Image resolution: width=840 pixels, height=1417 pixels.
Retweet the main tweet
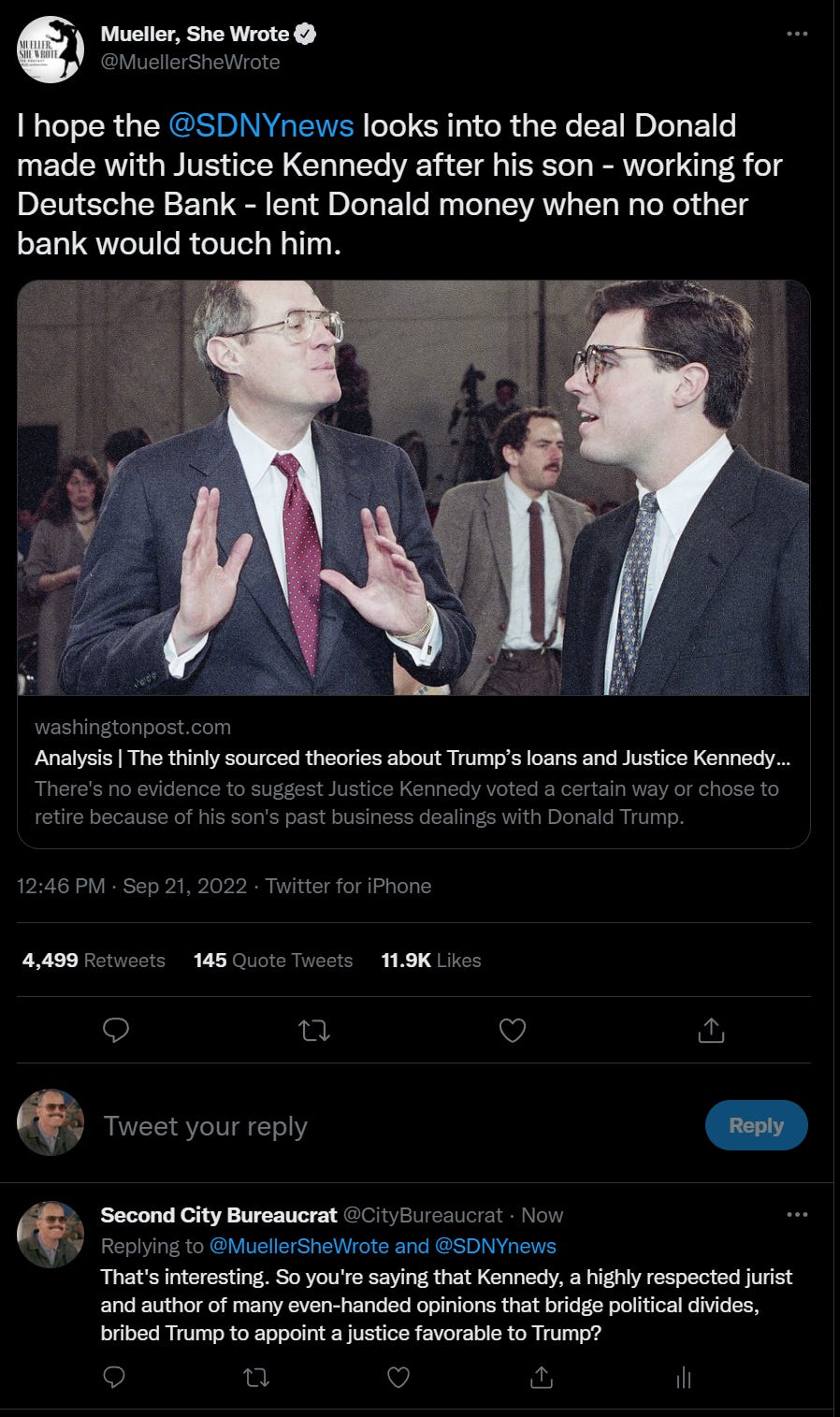coord(314,1031)
